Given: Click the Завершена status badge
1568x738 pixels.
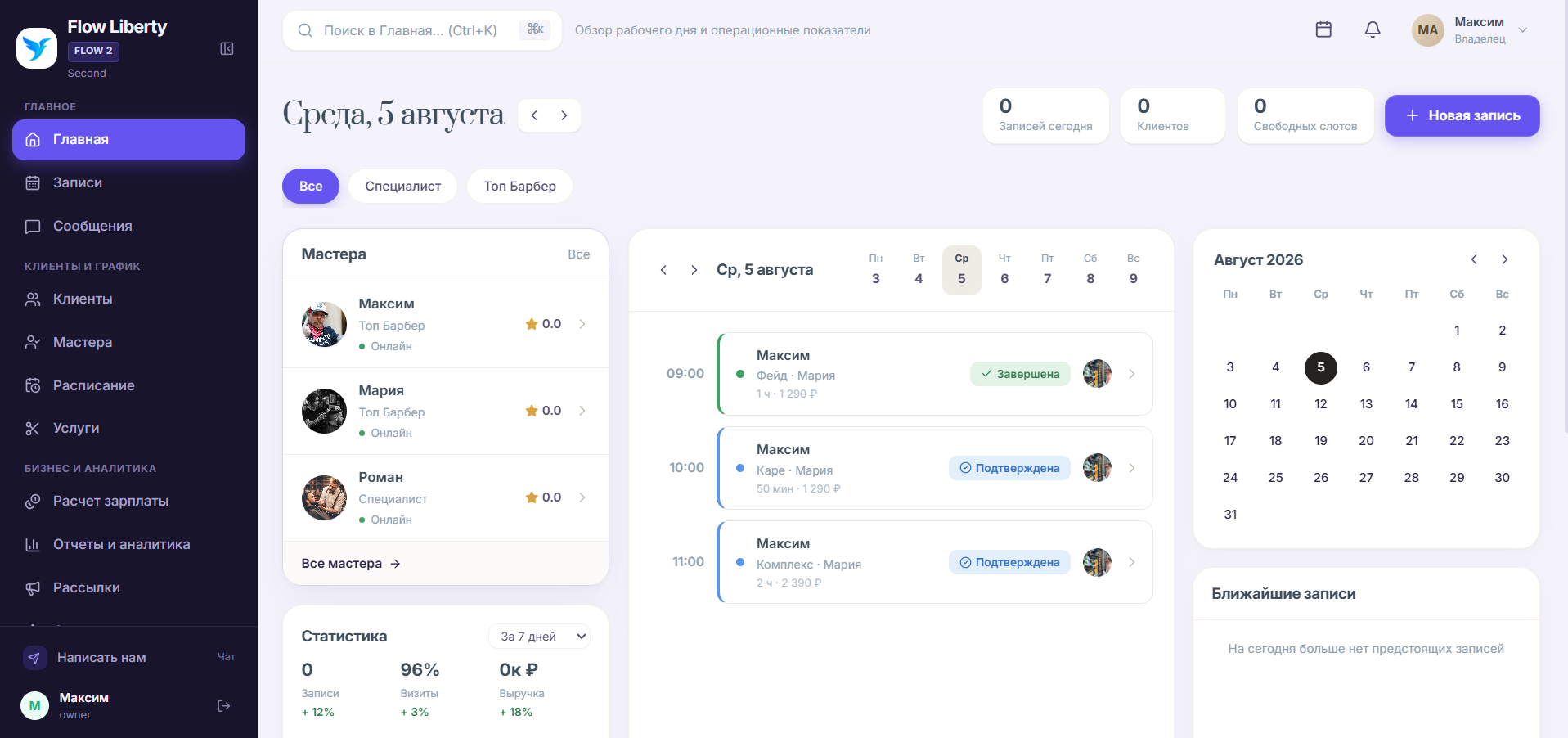Looking at the screenshot, I should (x=1020, y=374).
